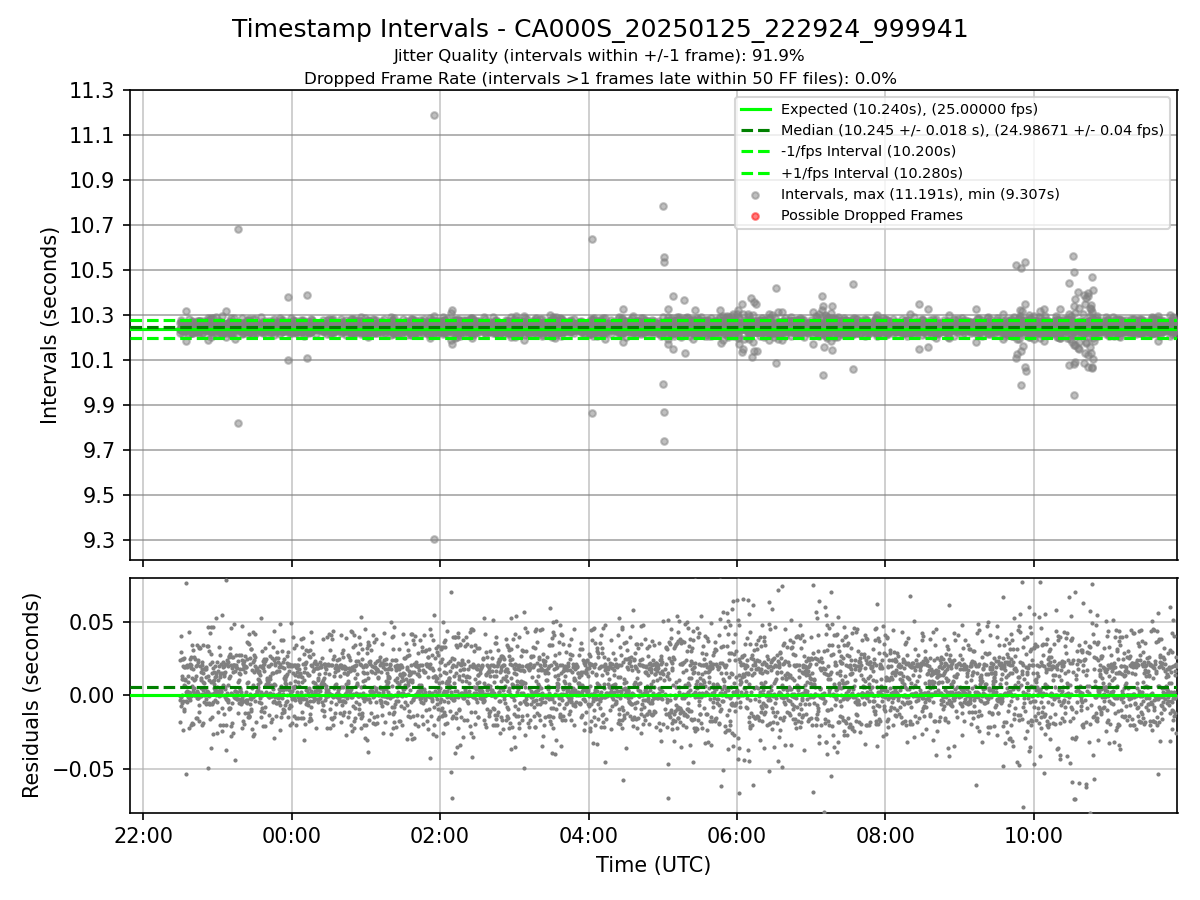Viewport: 1200px width, 900px height.
Task: Click the legend entry 'Intervals, max (11.191s), min (9.307s)'
Action: click(920, 194)
